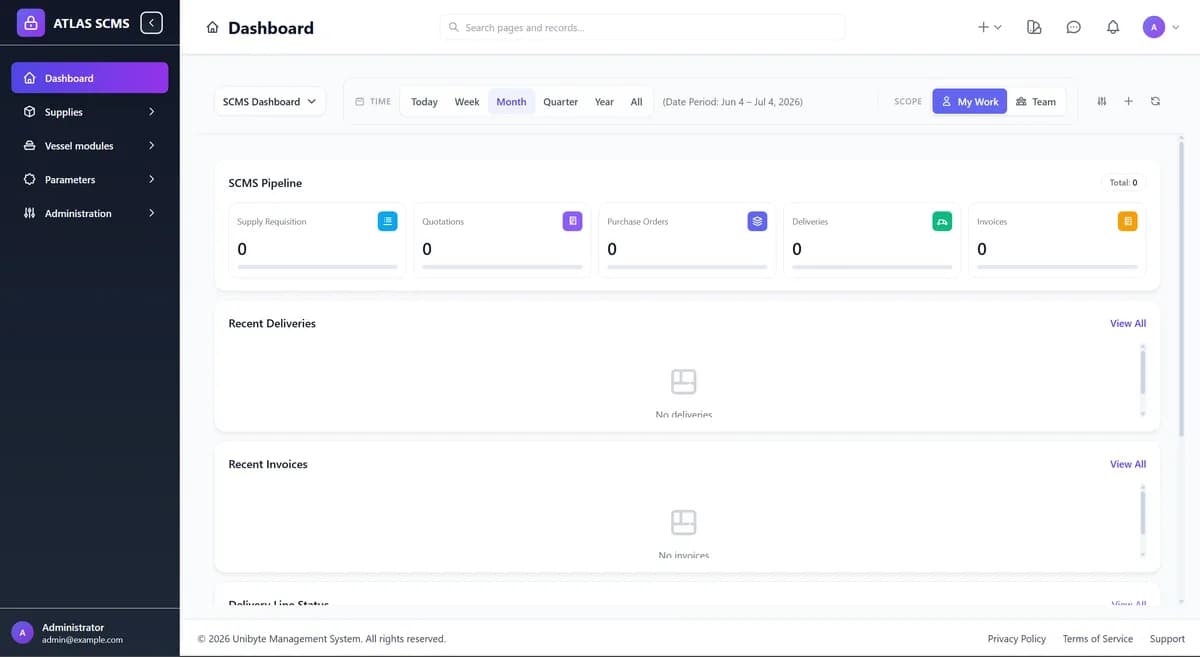Screen dimensions: 1200x657
Task: Click the refresh dashboard icon
Action: click(x=1155, y=101)
